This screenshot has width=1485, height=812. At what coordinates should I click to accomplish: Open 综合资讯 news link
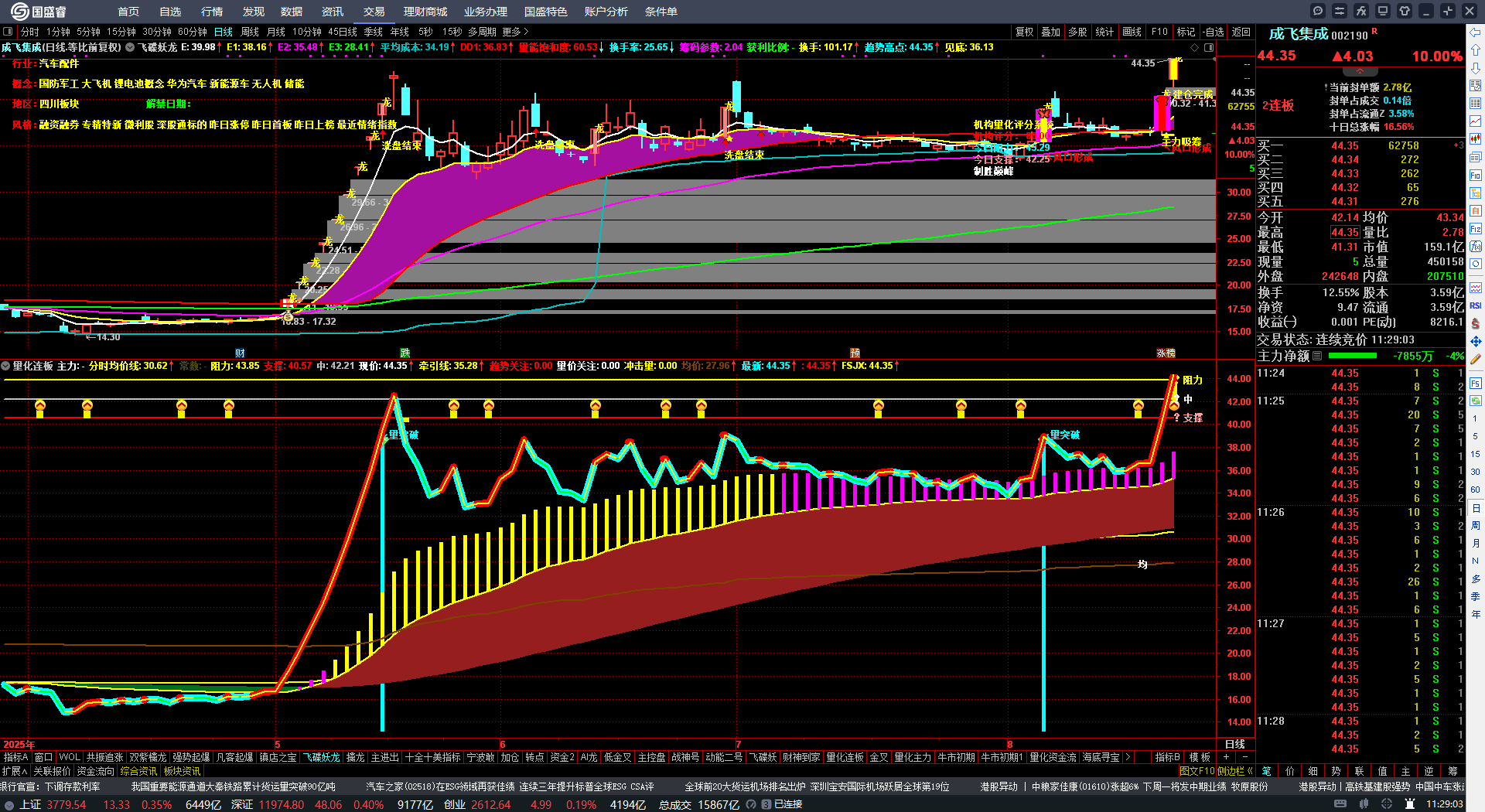point(138,771)
